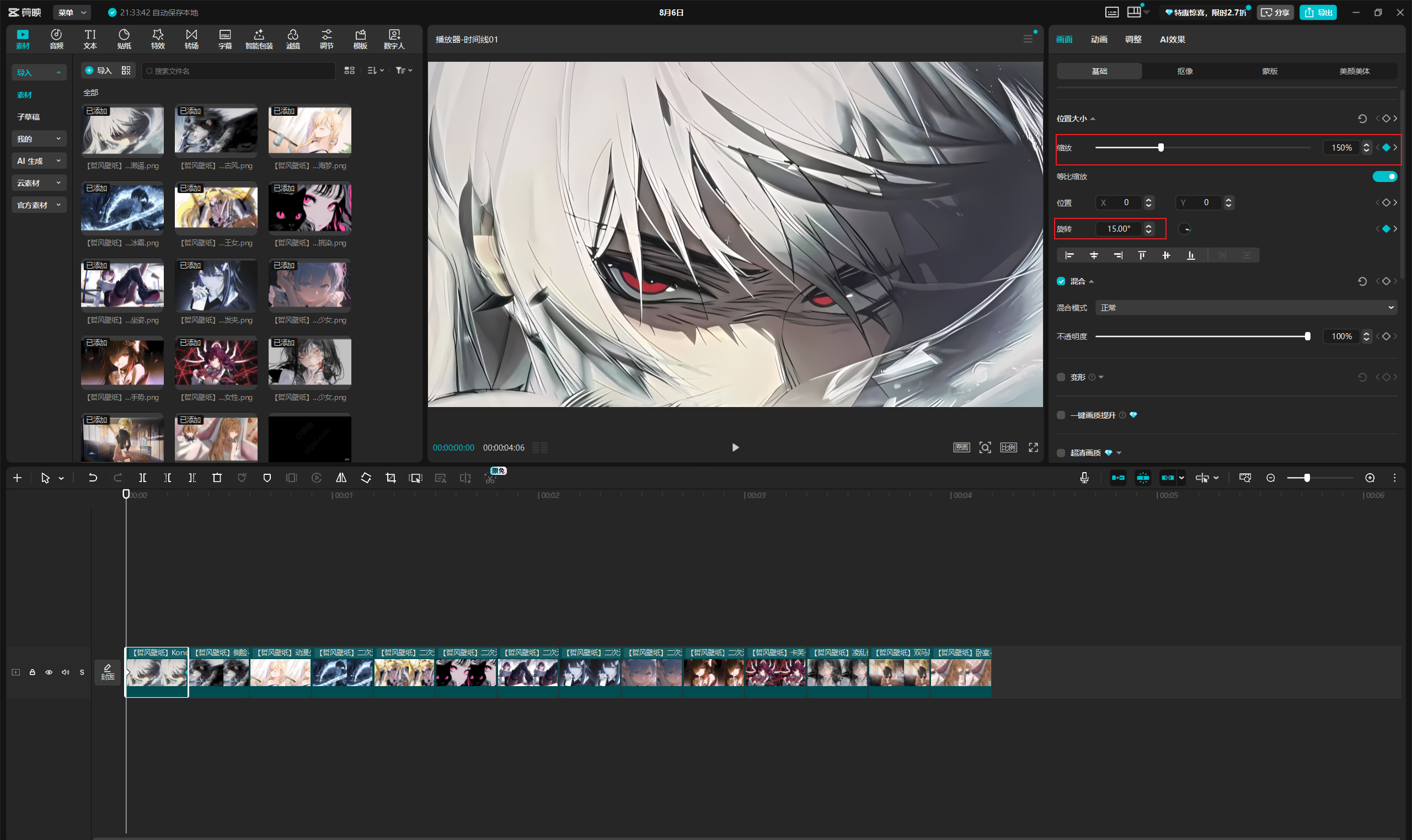Expand the 我的 sidebar section
The height and width of the screenshot is (840, 1412).
click(x=39, y=138)
